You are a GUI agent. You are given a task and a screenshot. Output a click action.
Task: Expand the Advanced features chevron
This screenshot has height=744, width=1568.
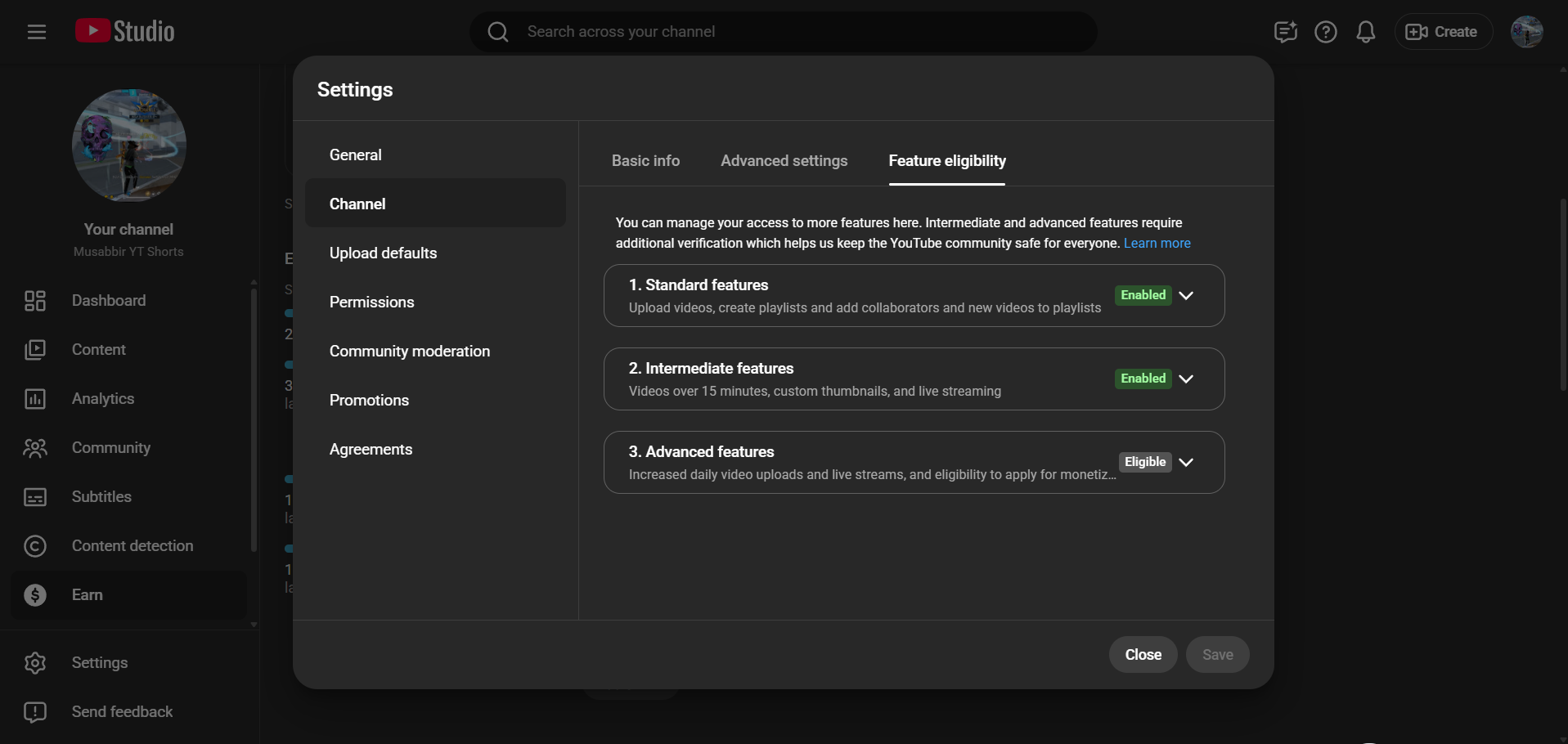(x=1186, y=462)
